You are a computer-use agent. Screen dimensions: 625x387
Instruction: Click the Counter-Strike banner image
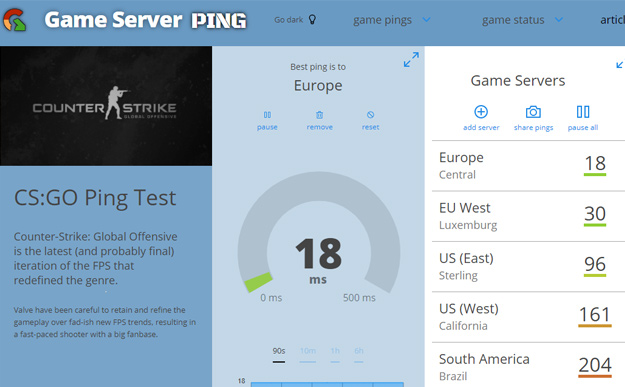tap(106, 106)
